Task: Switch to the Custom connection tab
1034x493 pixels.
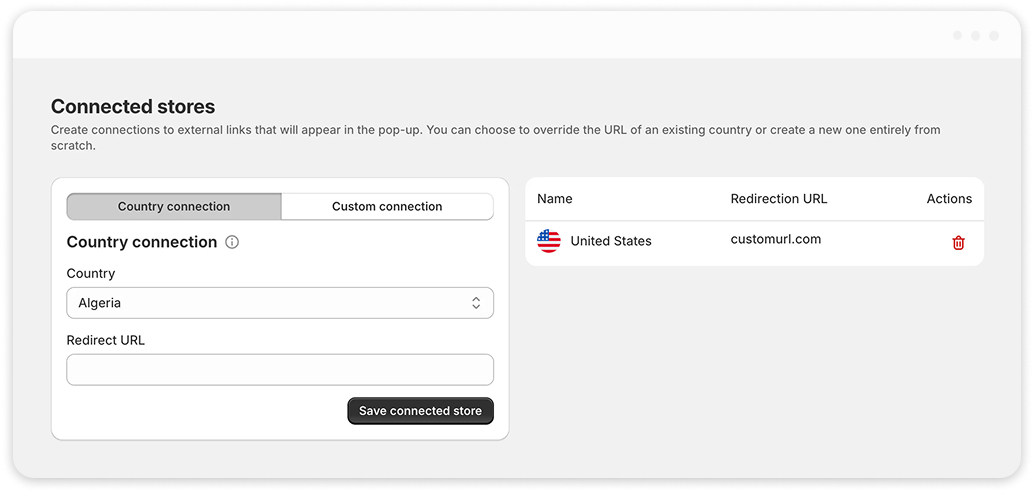Action: 387,206
